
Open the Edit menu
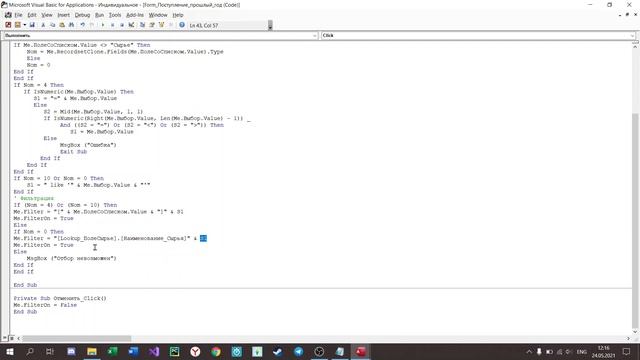(x=32, y=15)
